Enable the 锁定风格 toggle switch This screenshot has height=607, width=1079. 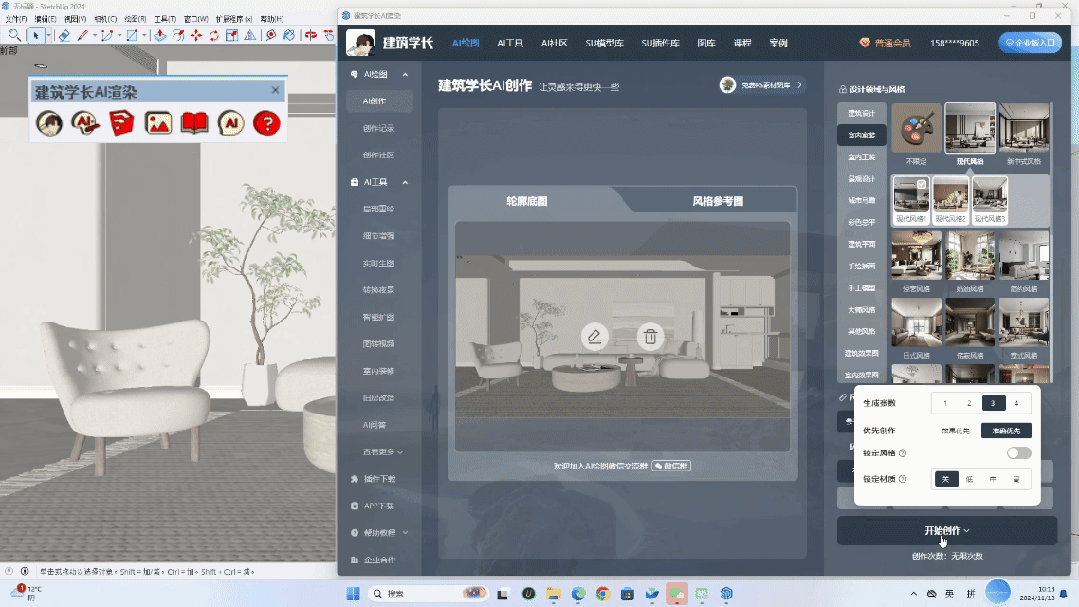pos(1019,452)
